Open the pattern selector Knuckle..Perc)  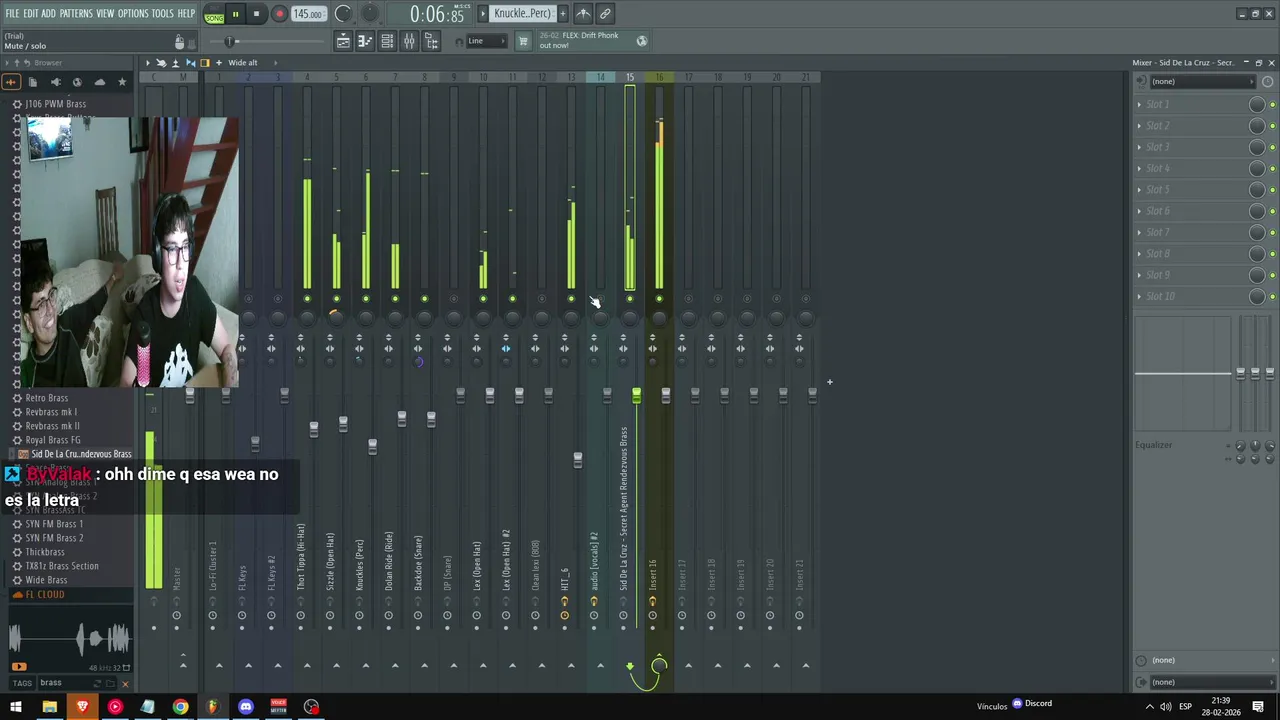pos(523,14)
